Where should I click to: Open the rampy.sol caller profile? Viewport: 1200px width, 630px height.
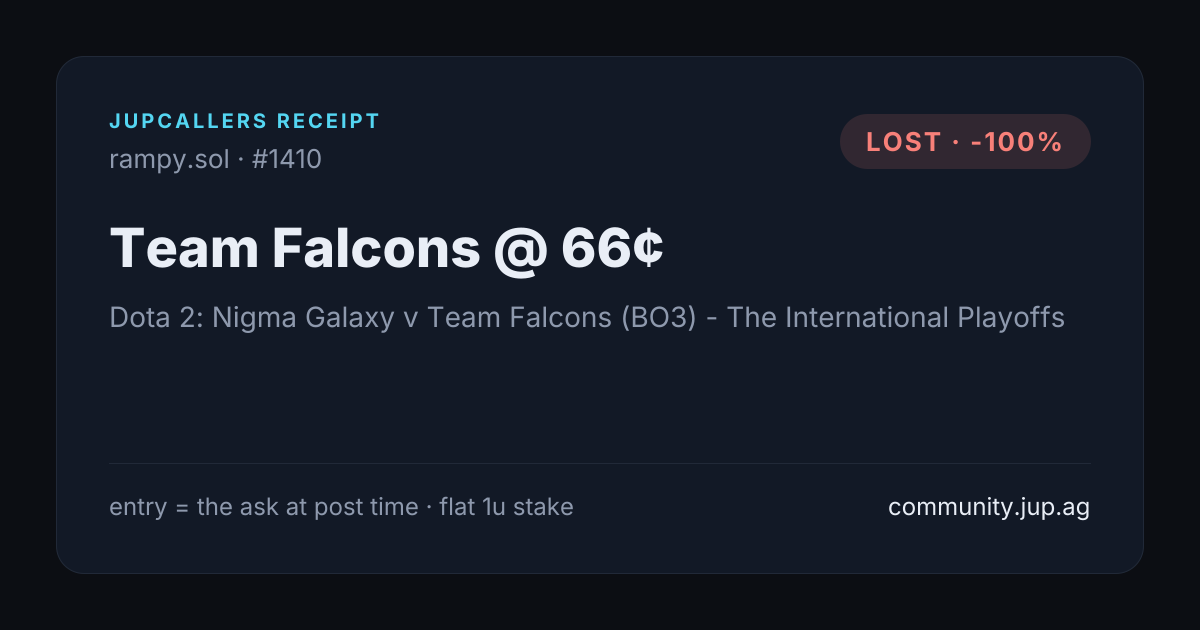point(169,159)
